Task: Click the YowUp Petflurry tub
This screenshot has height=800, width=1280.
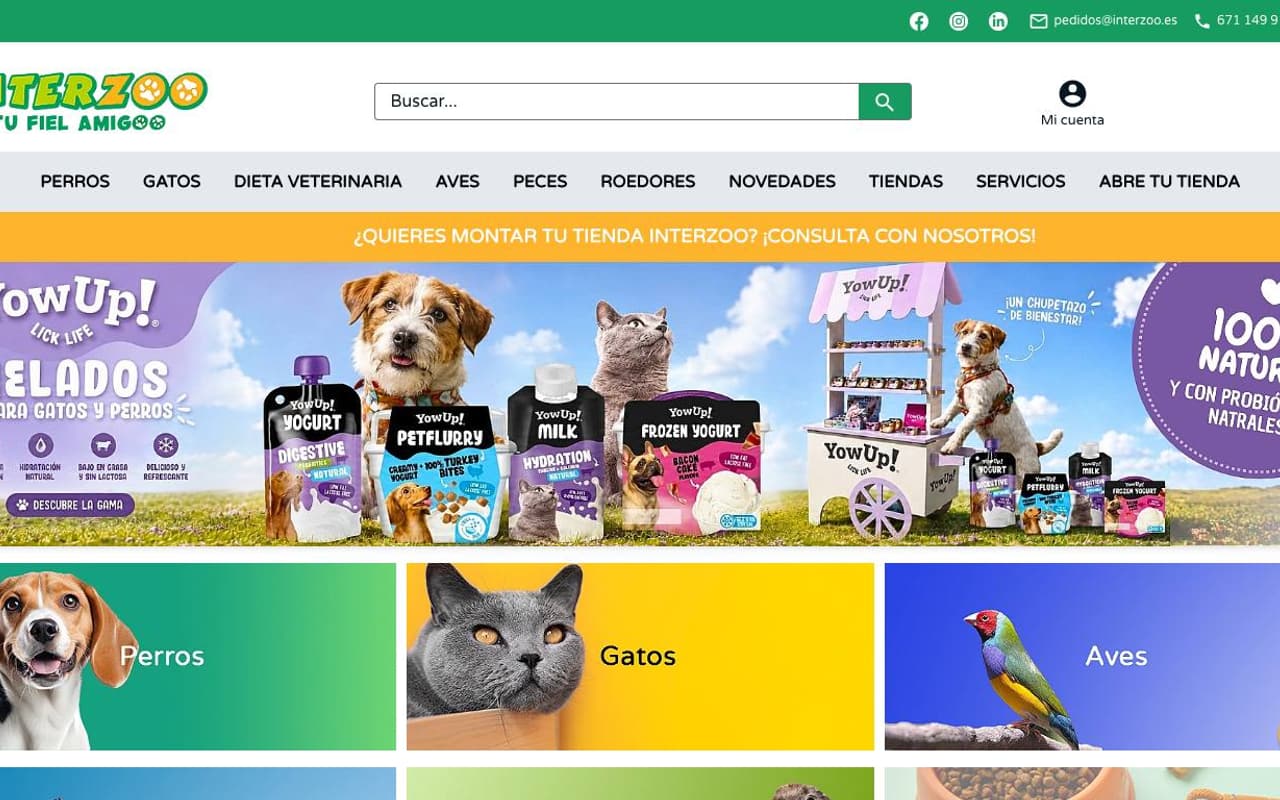Action: (x=441, y=473)
